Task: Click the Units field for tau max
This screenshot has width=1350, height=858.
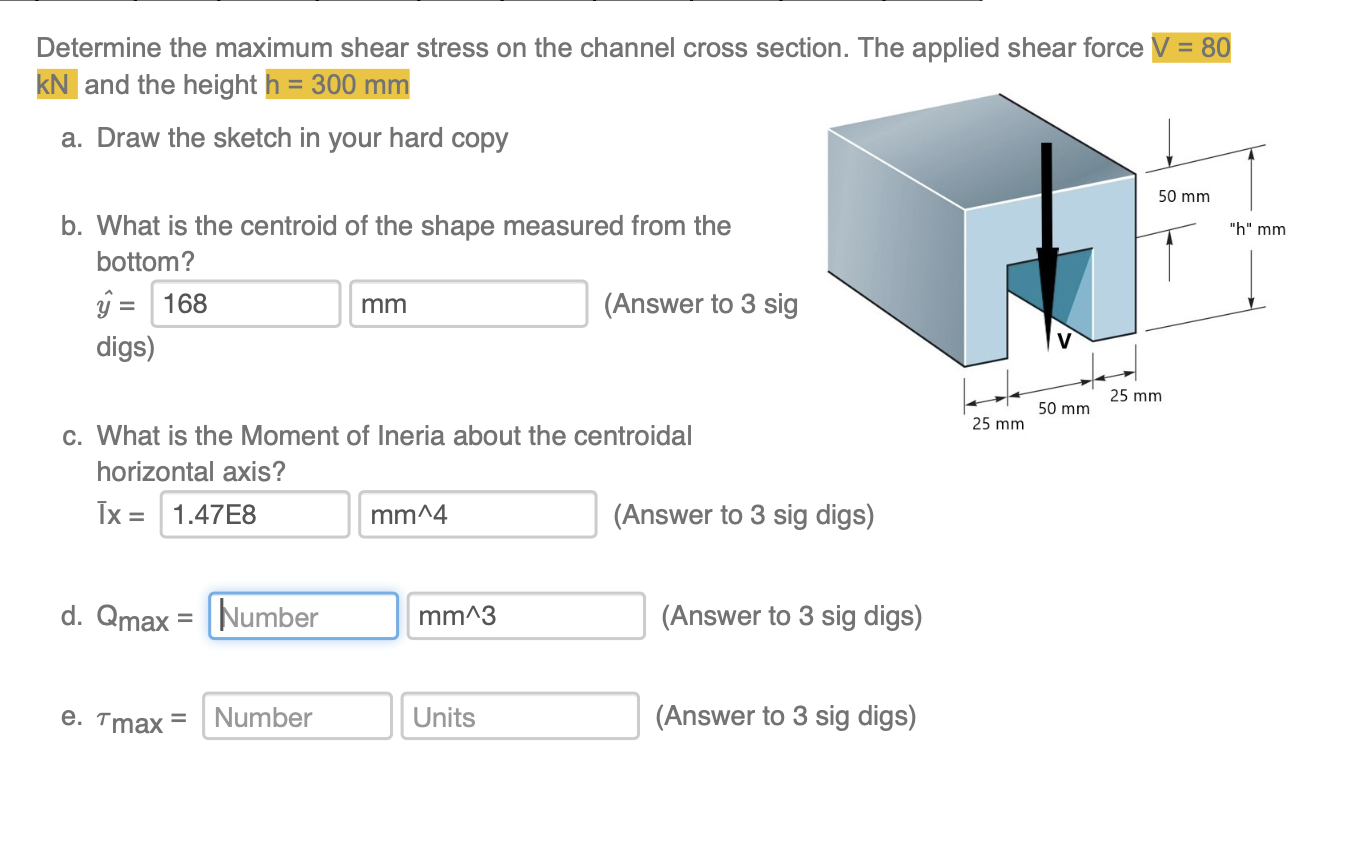Action: 519,716
